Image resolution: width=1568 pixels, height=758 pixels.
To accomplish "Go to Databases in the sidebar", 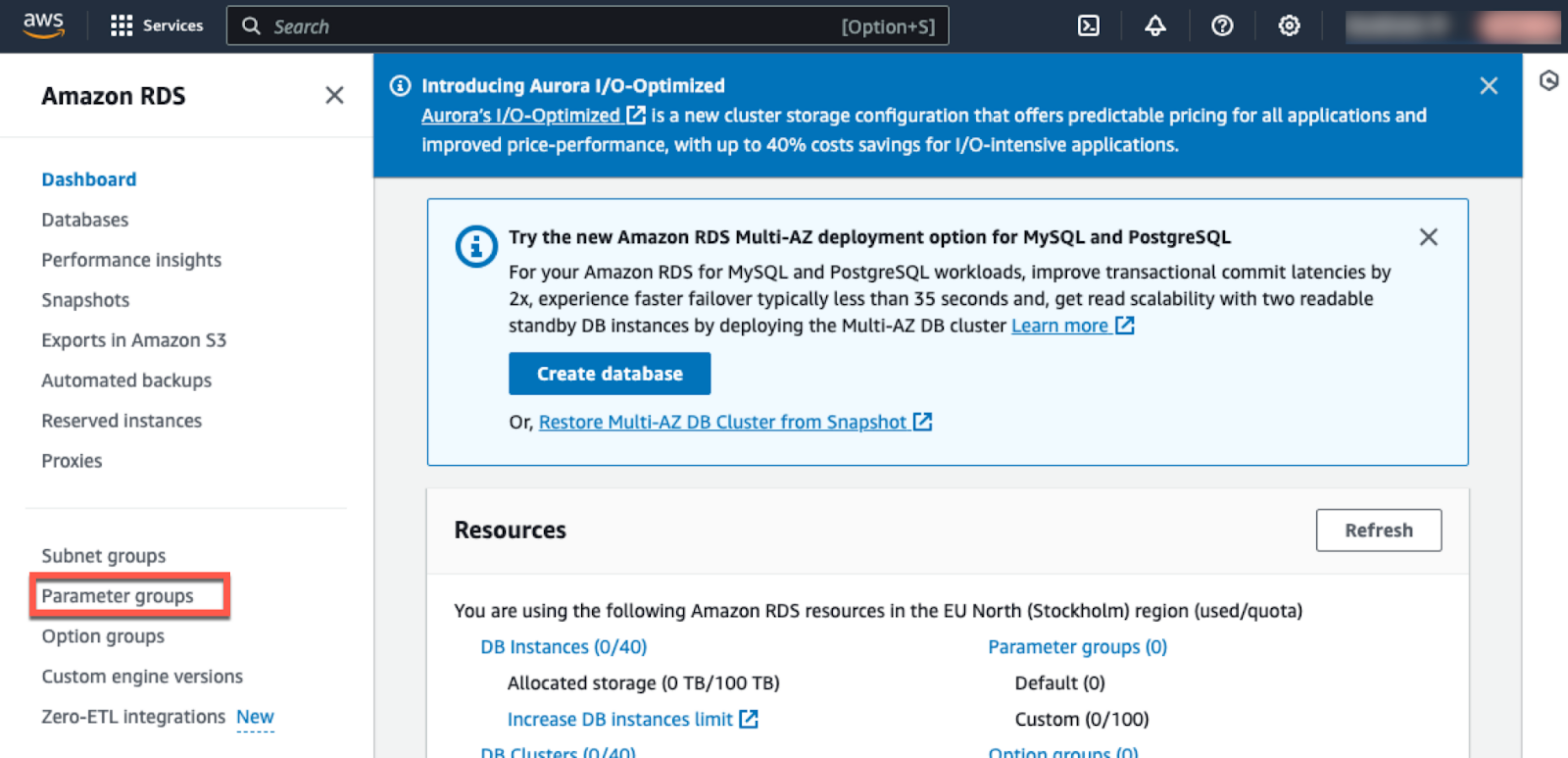I will tap(85, 220).
